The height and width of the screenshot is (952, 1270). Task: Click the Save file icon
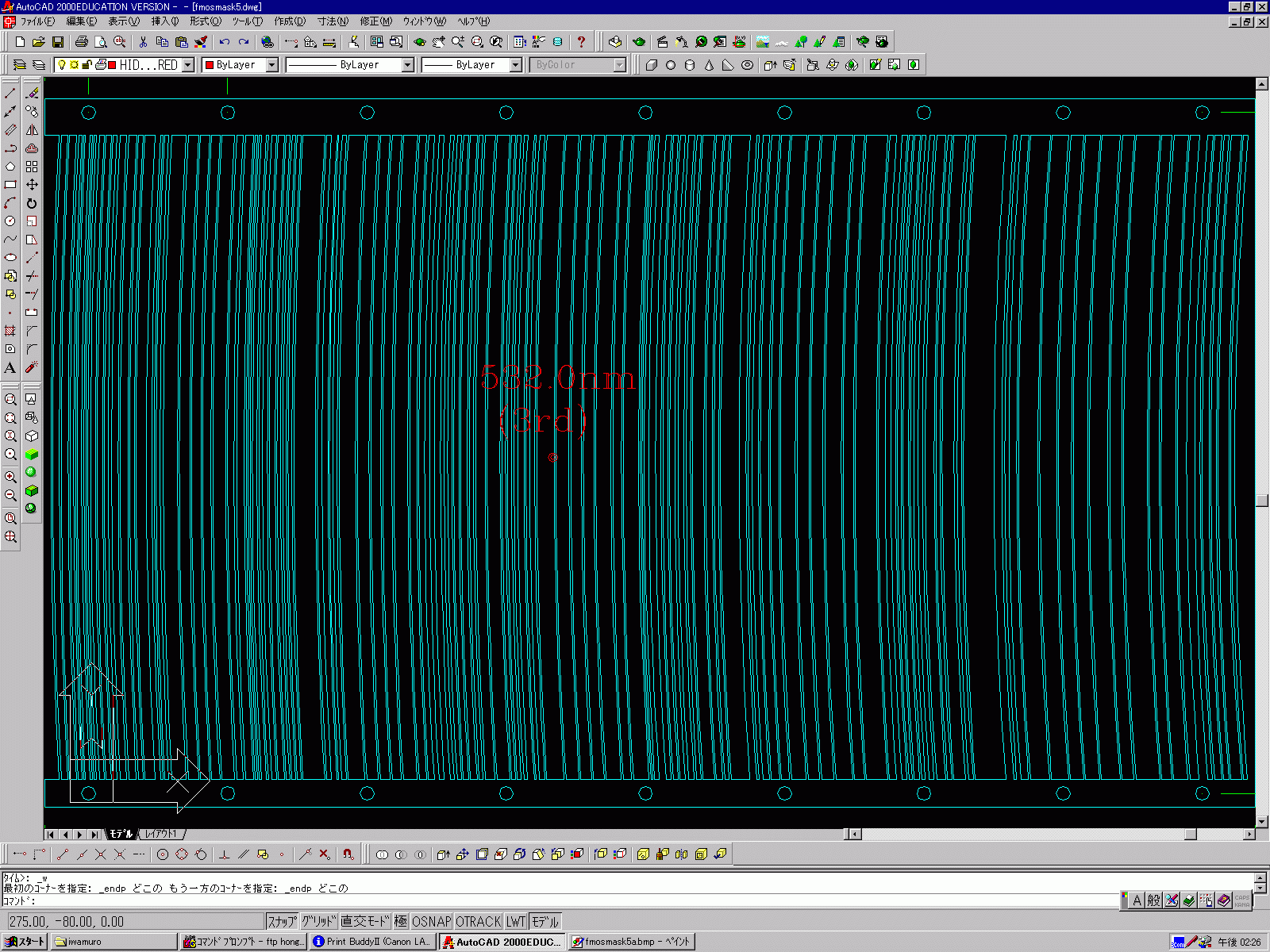[x=58, y=42]
